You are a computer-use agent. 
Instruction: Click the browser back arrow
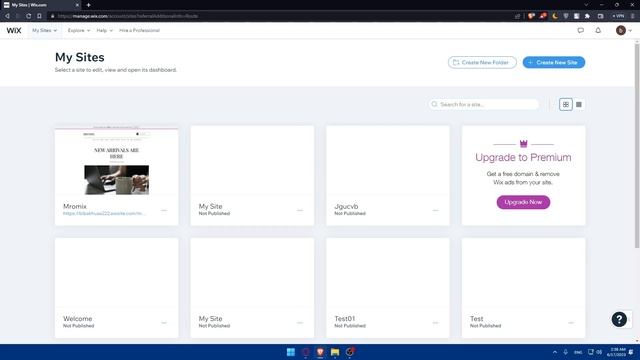[x=7, y=16]
